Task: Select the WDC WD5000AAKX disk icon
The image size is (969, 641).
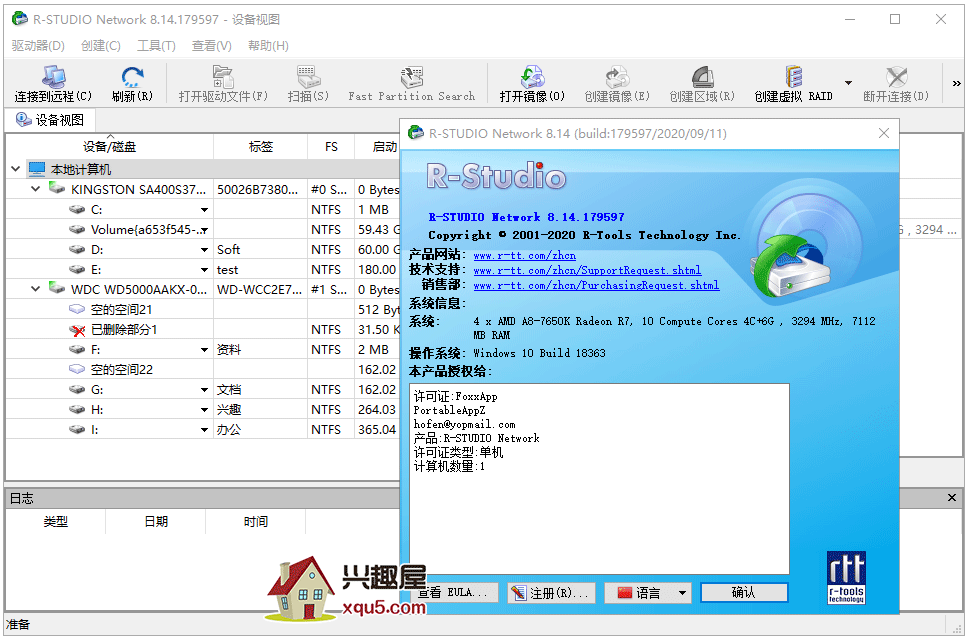Action: pos(57,288)
